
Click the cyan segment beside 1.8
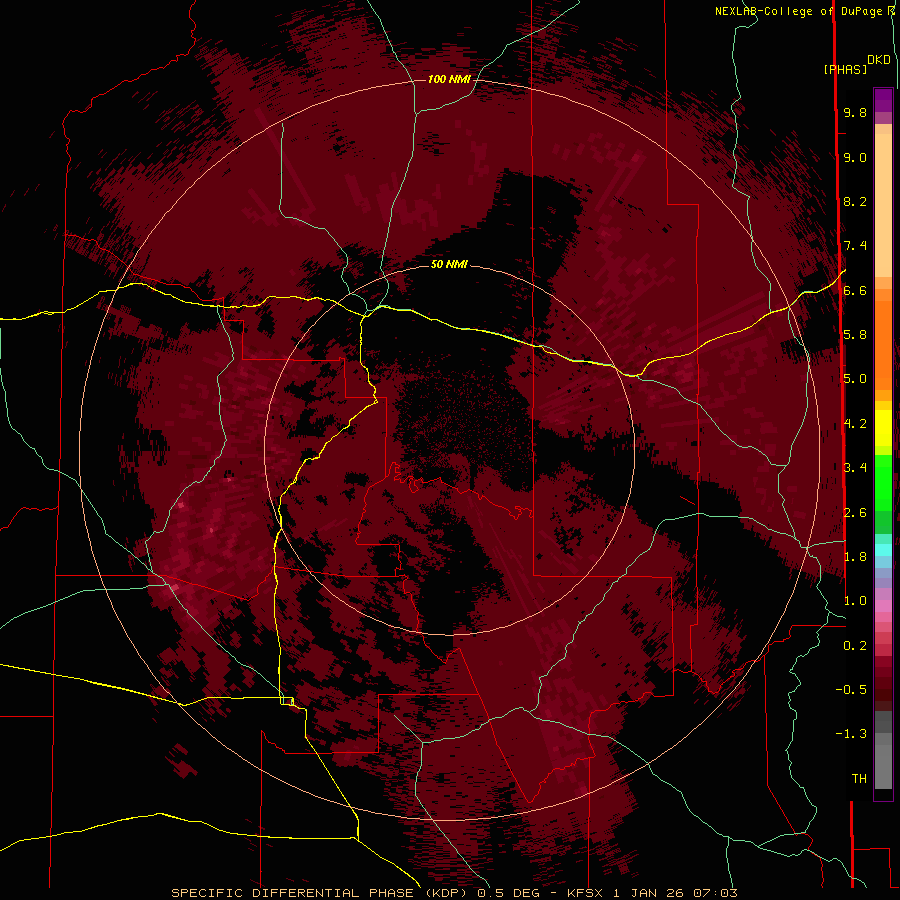coord(883,550)
